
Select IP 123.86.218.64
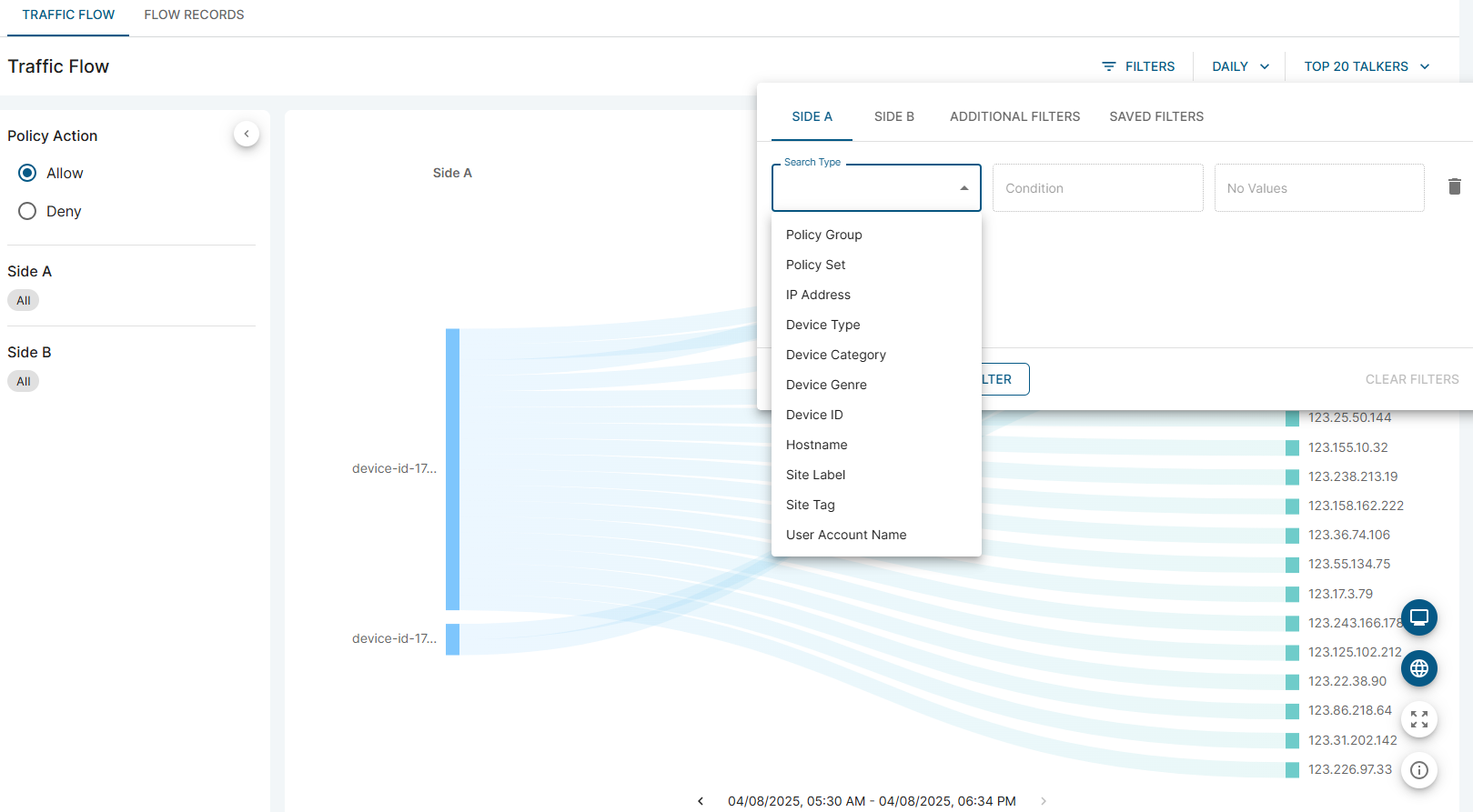1350,710
